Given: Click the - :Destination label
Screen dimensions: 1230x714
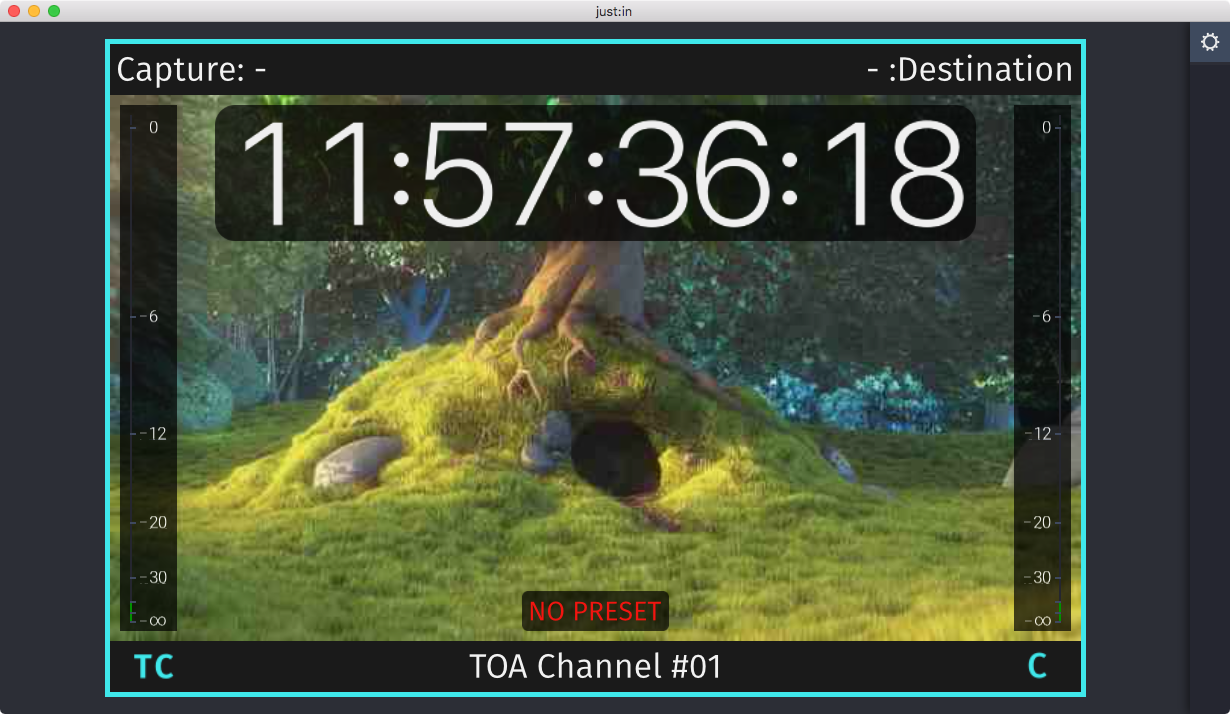Looking at the screenshot, I should pos(969,70).
